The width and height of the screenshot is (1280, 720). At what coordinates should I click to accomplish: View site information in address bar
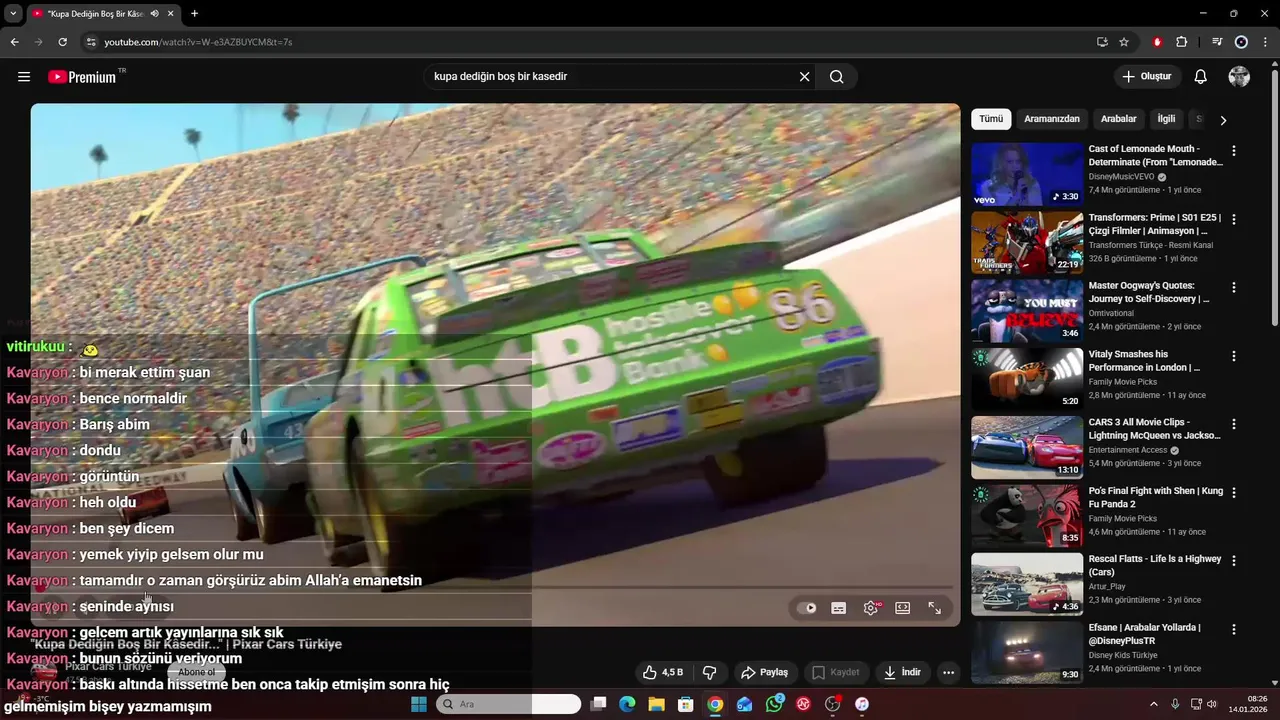click(91, 42)
